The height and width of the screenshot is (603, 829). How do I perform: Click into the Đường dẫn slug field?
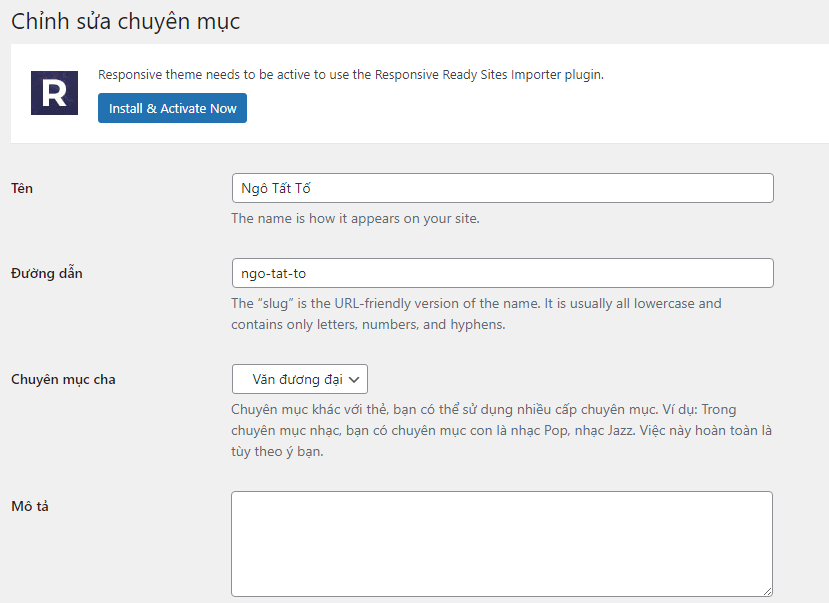[x=502, y=273]
